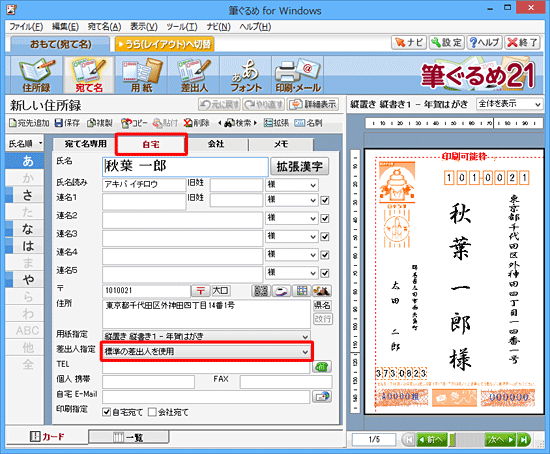Click the ヘルプ help button at top right
This screenshot has width=550, height=454.
coord(484,42)
